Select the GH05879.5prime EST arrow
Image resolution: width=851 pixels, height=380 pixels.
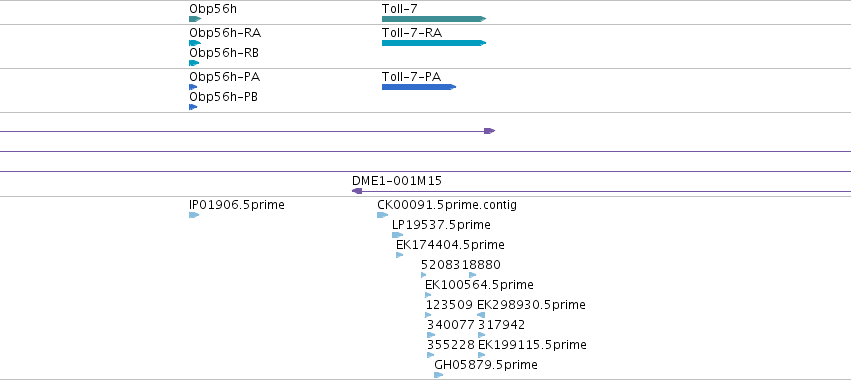tap(439, 375)
